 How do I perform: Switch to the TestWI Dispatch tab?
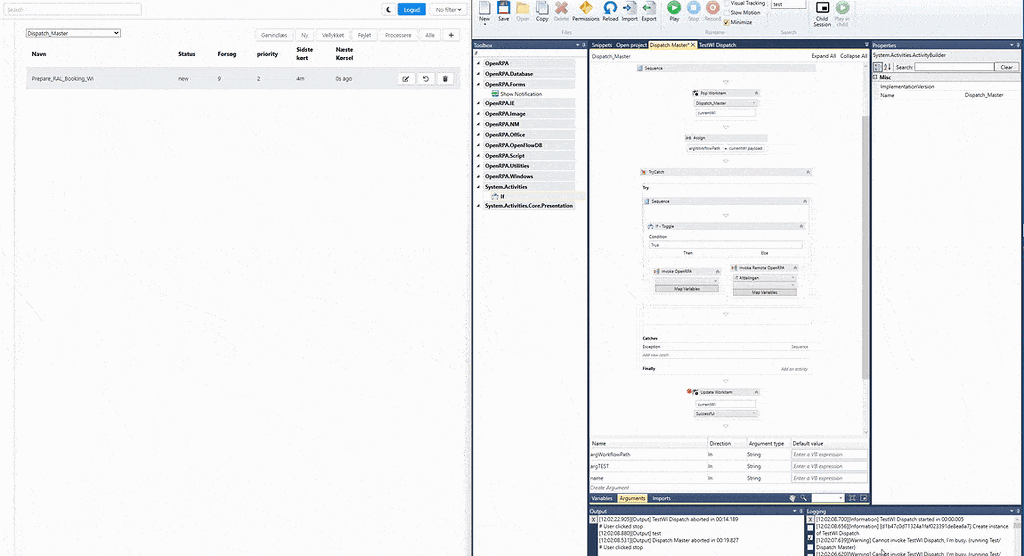pyautogui.click(x=716, y=45)
